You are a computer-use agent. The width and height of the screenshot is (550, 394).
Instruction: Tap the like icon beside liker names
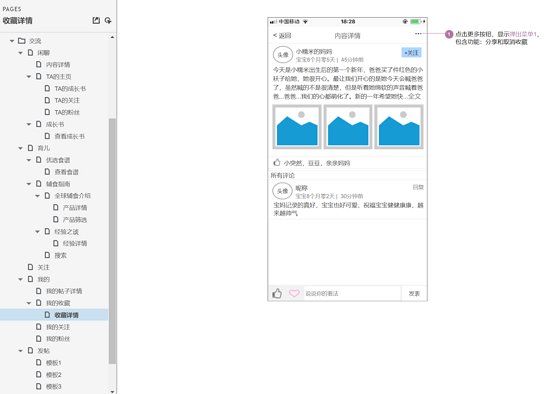[277, 162]
